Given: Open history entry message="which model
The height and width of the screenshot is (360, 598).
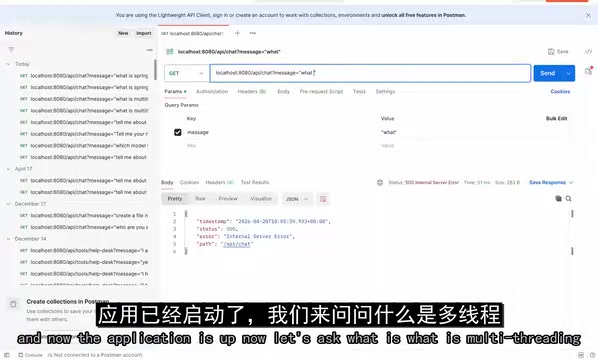Looking at the screenshot, I should (84, 146).
